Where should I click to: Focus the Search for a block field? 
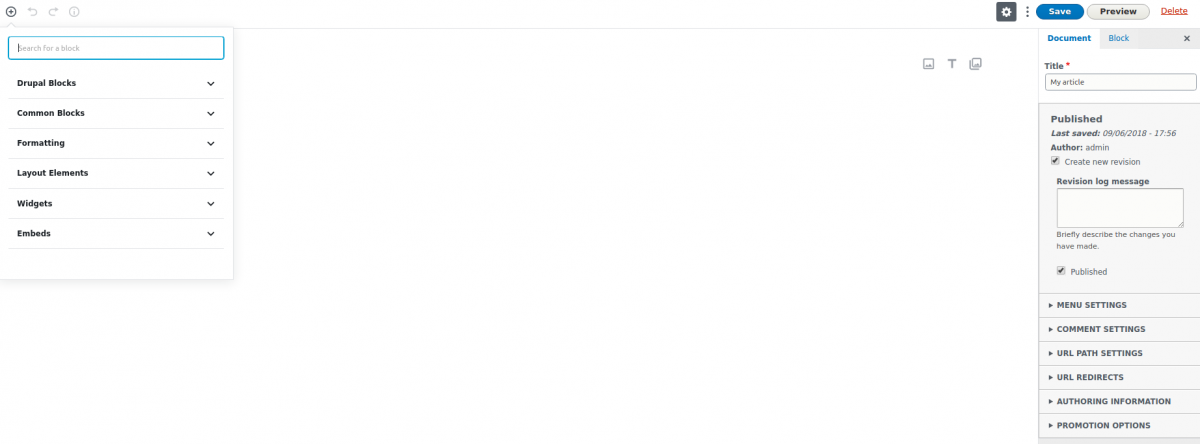[x=116, y=48]
